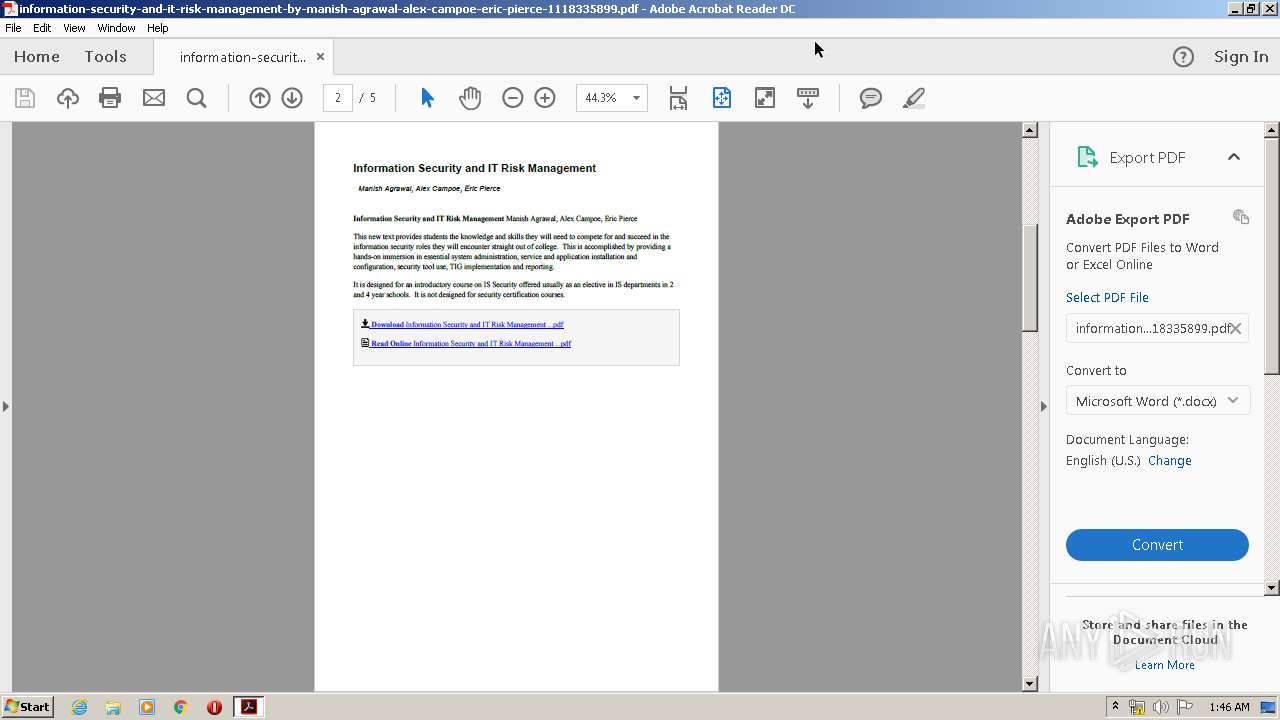1280x720 pixels.
Task: Open Internet Explorer from taskbar
Action: click(80, 707)
